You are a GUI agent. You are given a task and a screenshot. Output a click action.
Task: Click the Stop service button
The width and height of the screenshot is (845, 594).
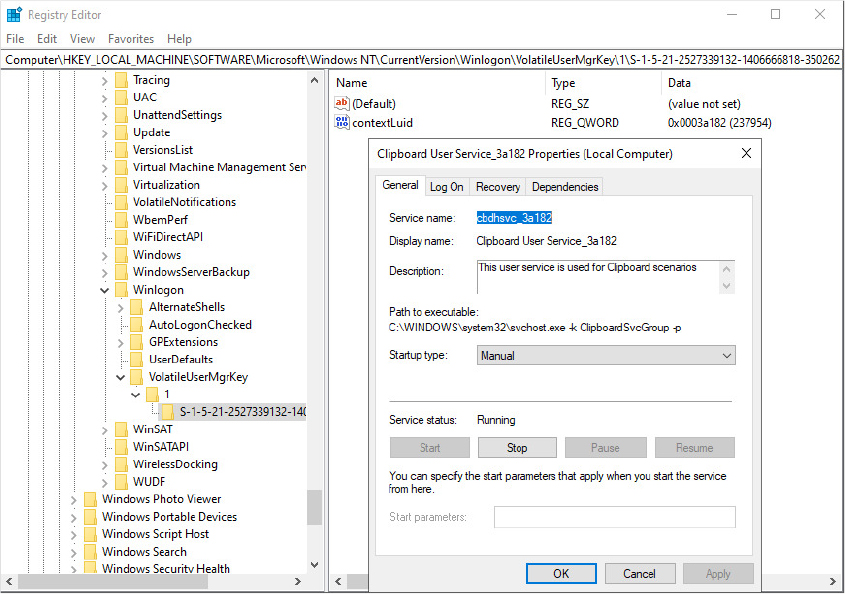click(517, 448)
